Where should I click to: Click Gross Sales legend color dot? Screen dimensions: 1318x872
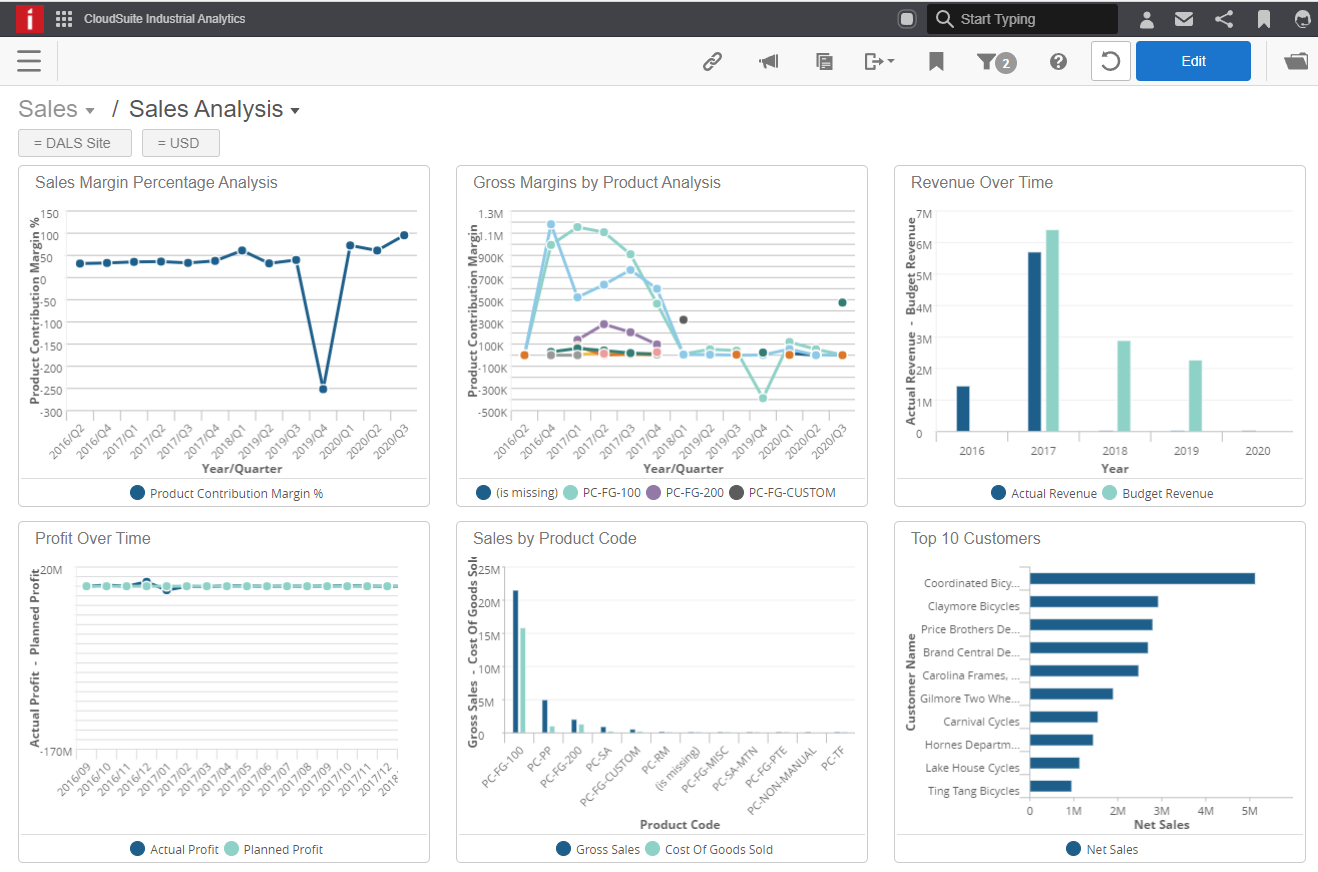click(x=564, y=849)
